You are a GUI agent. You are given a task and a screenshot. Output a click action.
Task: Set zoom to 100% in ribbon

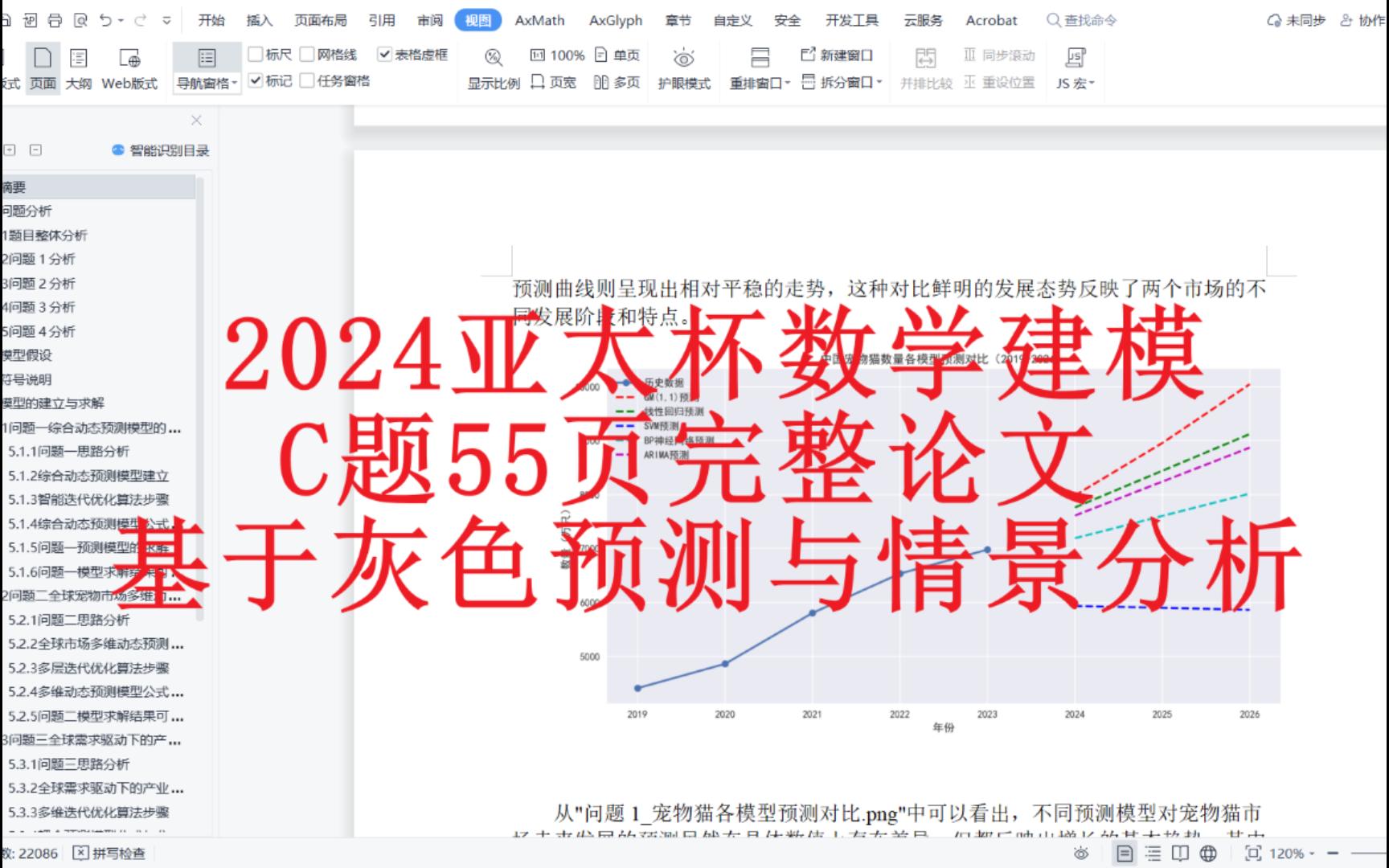(x=557, y=55)
